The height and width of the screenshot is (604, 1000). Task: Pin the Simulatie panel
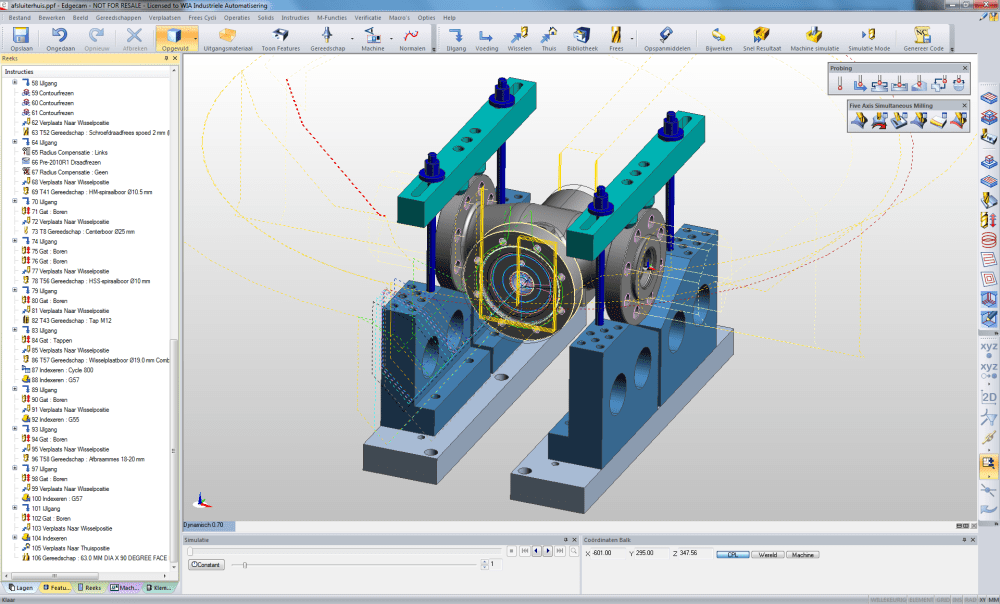[x=565, y=540]
